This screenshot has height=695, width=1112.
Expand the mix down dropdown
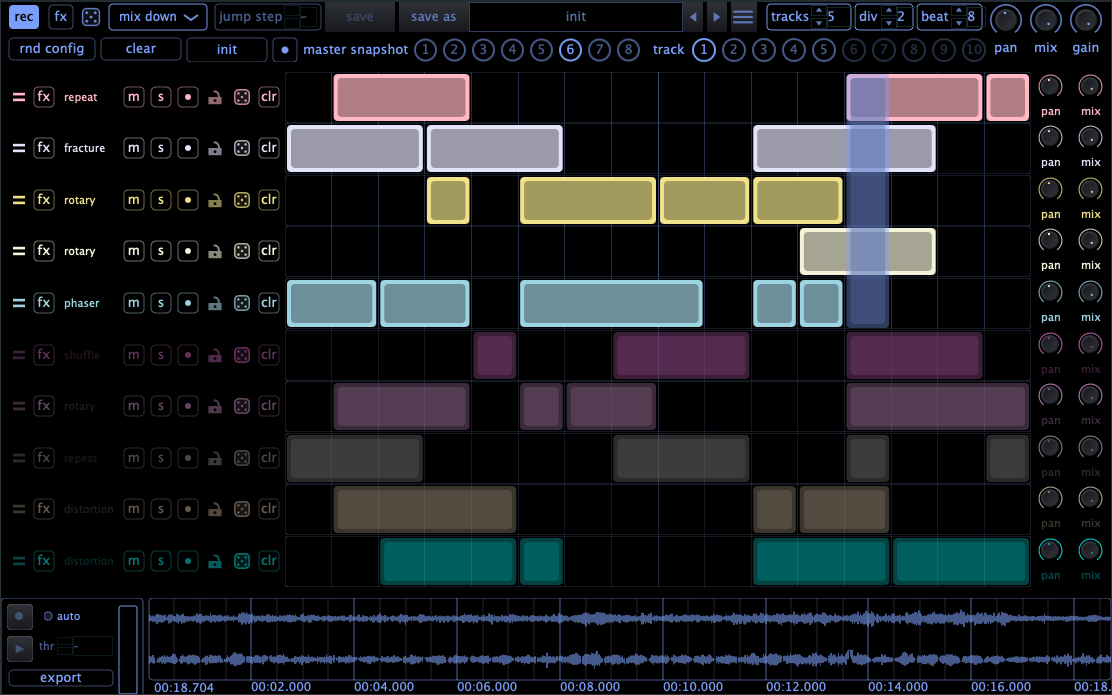tap(158, 17)
